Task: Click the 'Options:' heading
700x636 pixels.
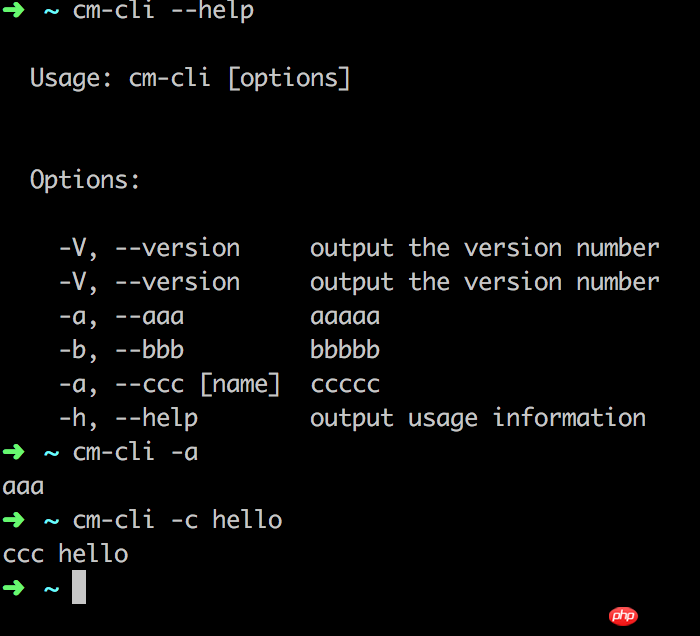Action: 85,180
